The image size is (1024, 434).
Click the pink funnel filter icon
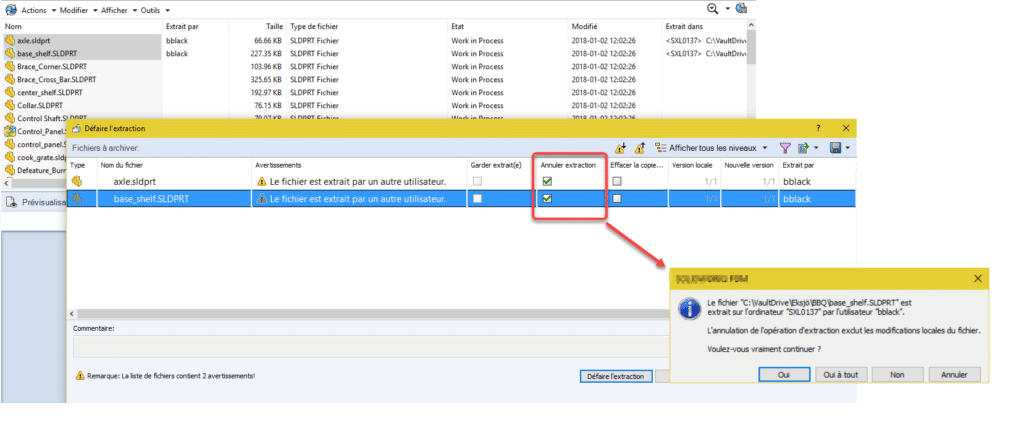click(x=785, y=148)
